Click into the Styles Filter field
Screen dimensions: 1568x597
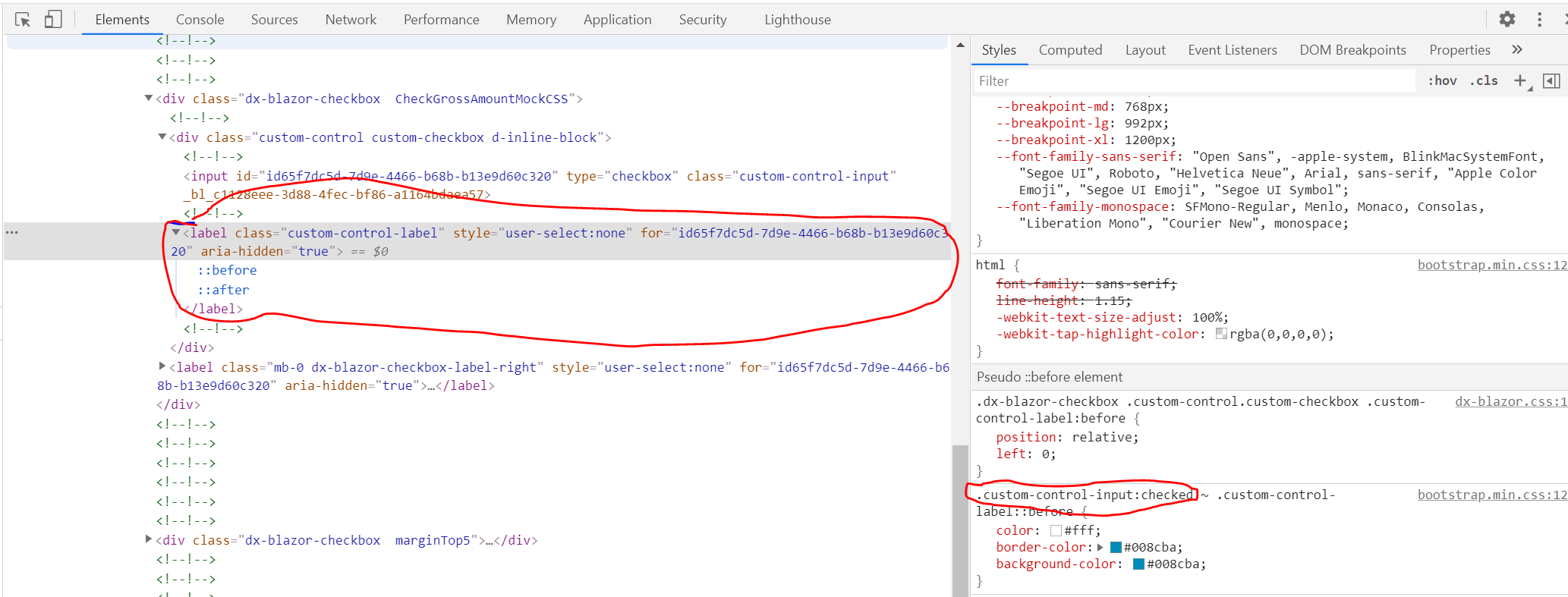tap(1192, 81)
